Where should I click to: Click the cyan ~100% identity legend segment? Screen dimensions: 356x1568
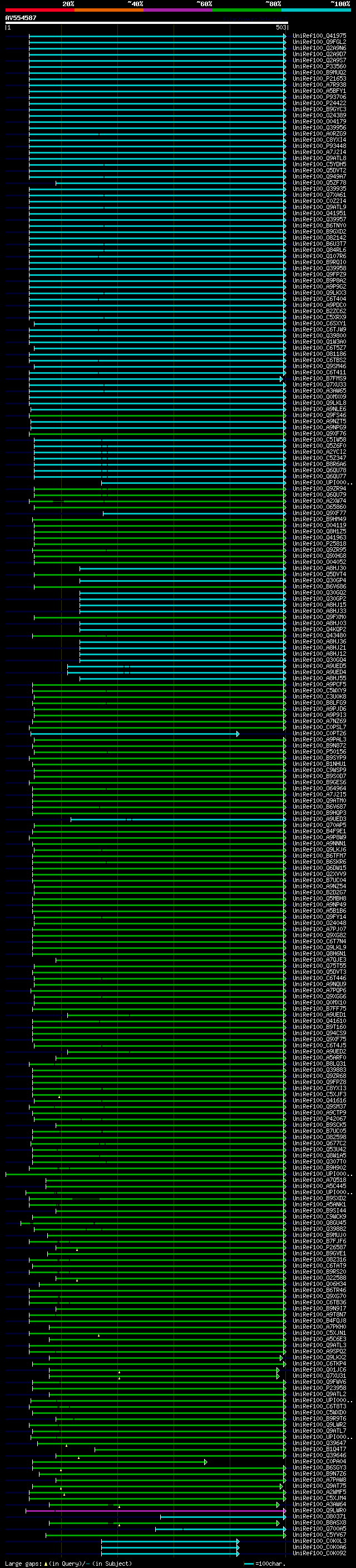pos(316,10)
